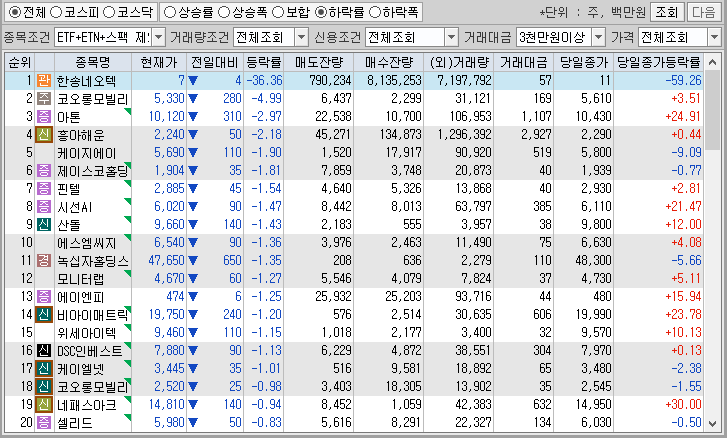Image resolution: width=727 pixels, height=438 pixels.
Task: Click the 등락률 value -36.36
Action: click(264, 81)
